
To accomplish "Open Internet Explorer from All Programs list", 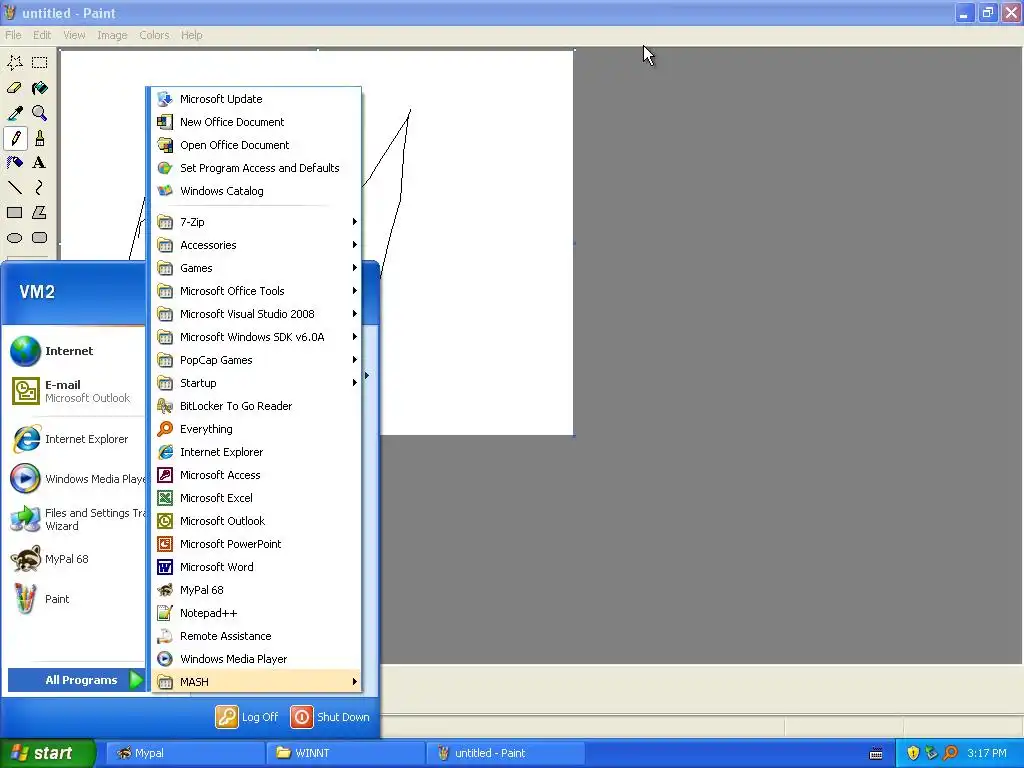I will tap(257, 452).
